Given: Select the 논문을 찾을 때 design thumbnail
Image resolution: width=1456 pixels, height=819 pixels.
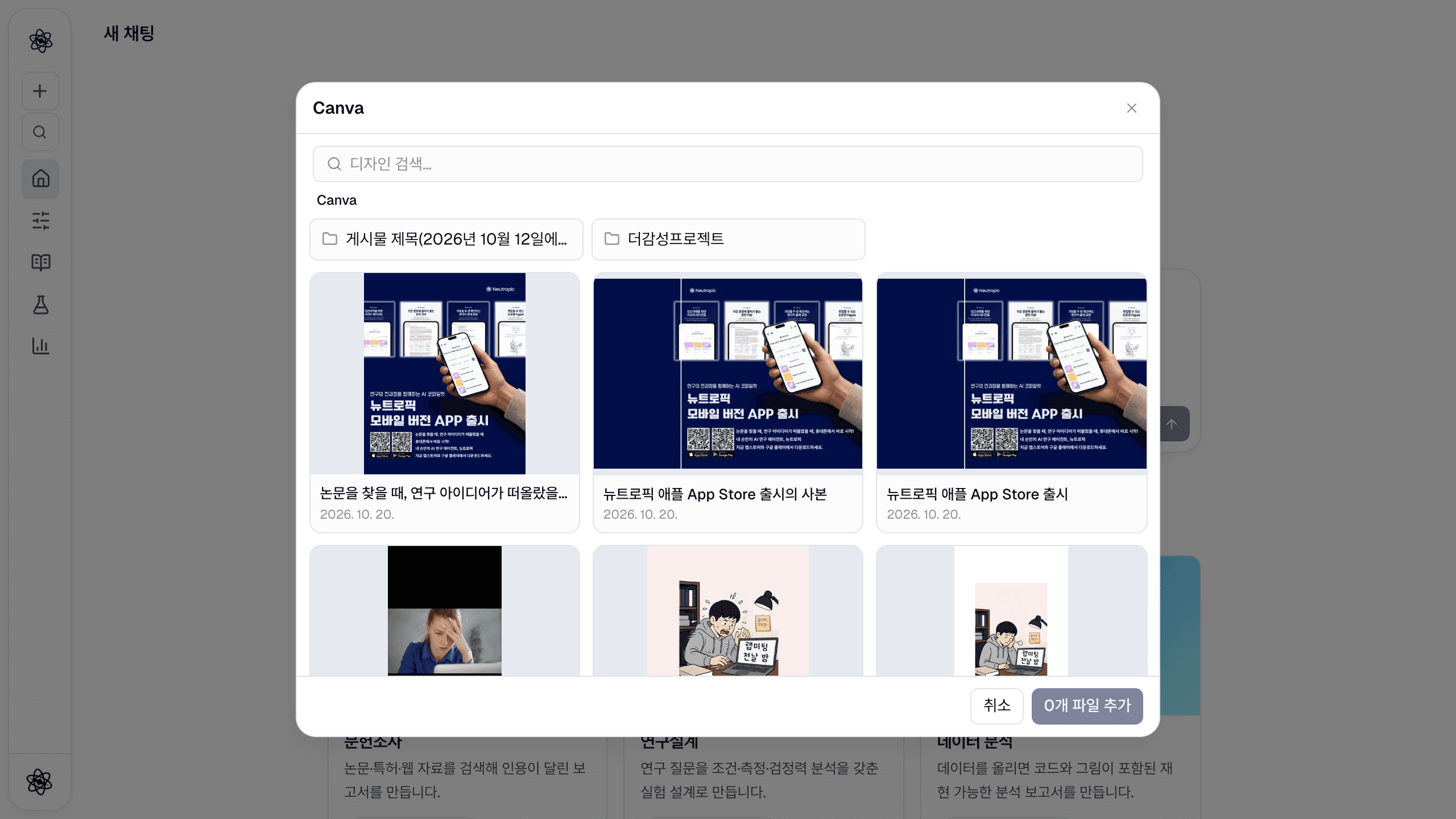Looking at the screenshot, I should click(x=445, y=373).
